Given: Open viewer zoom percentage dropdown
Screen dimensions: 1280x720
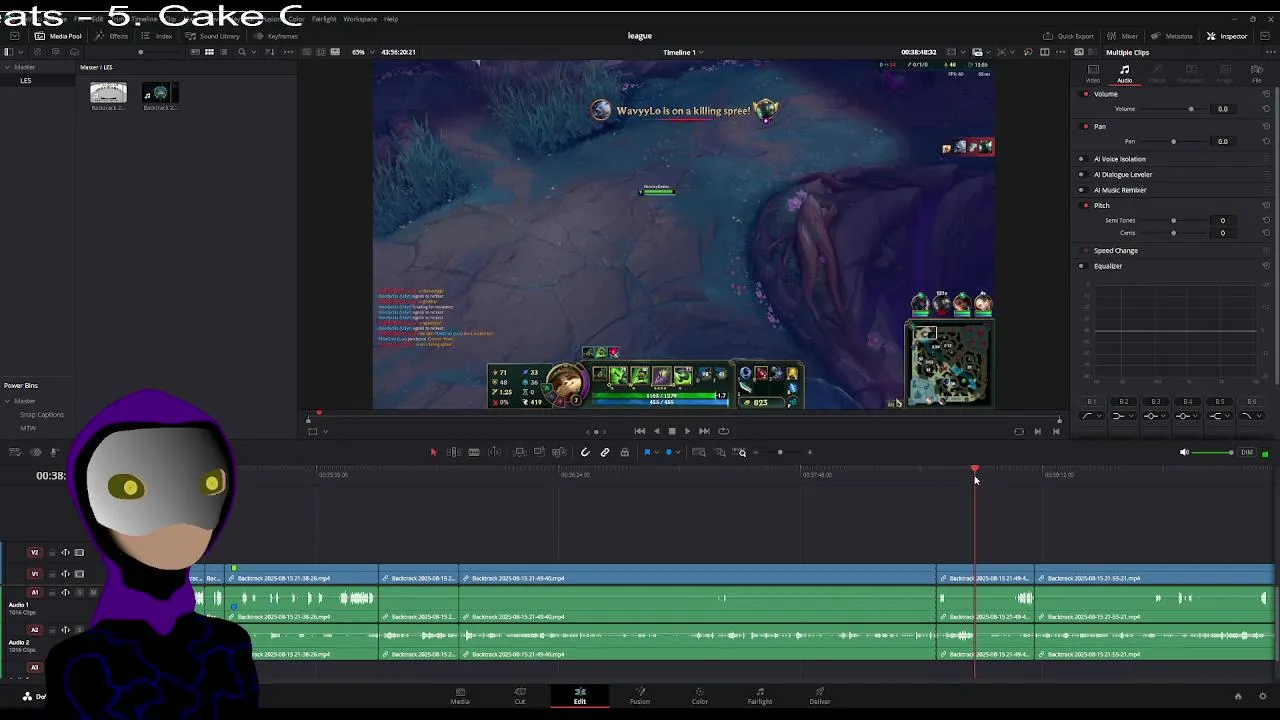Looking at the screenshot, I should coord(361,52).
